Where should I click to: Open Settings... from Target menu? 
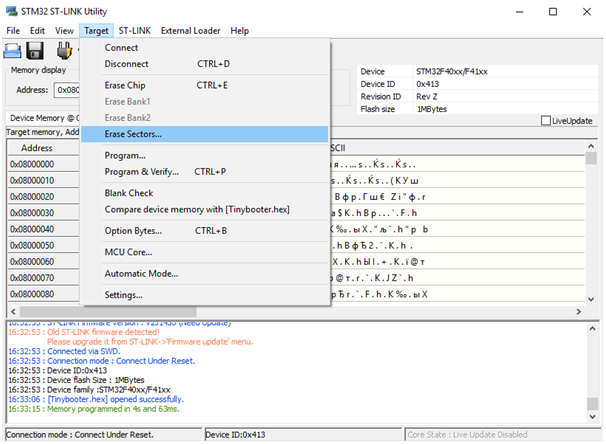coord(204,295)
